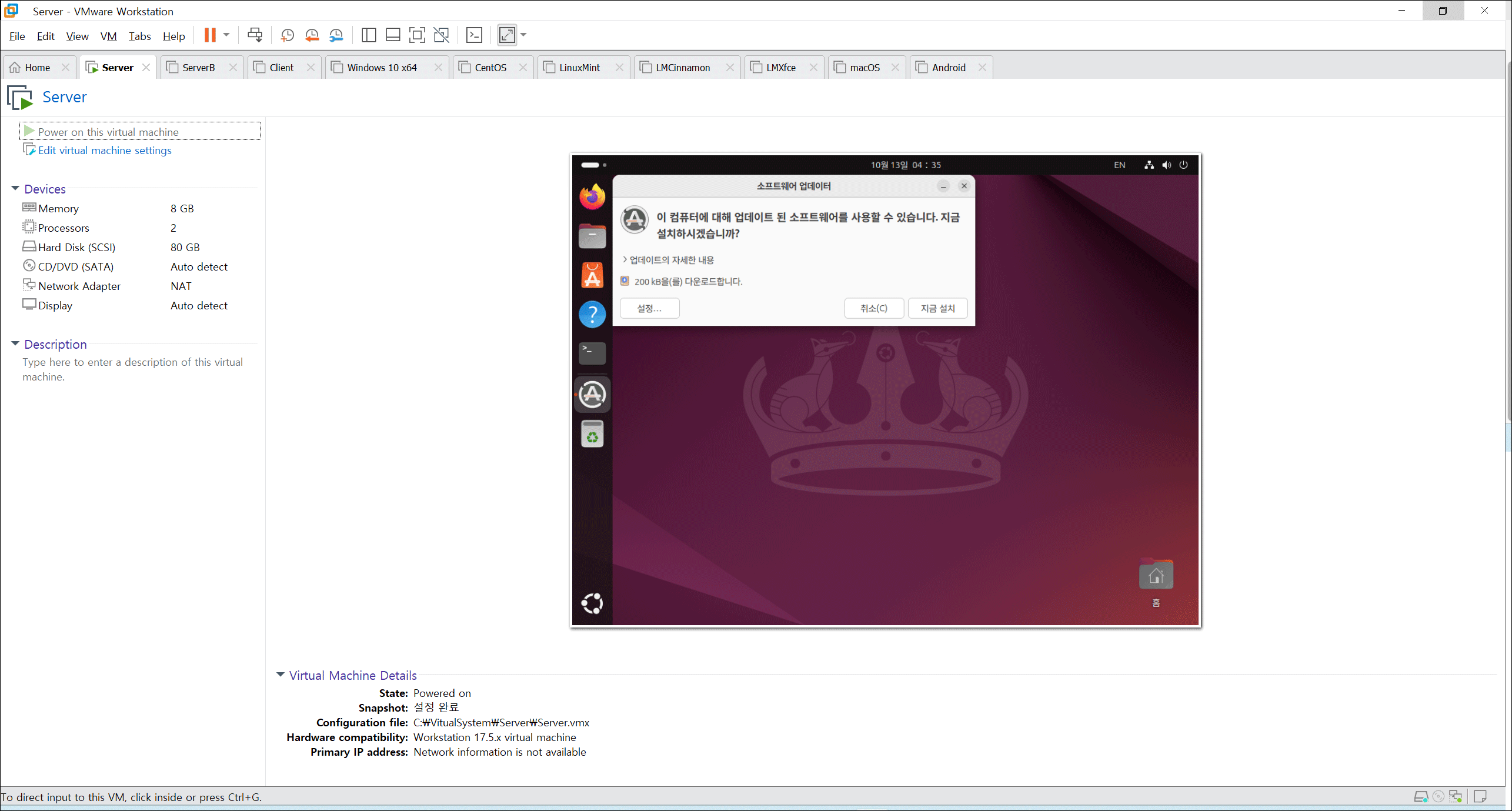This screenshot has width=1512, height=811.
Task: Enter full screen mode icon
Action: pyautogui.click(x=417, y=35)
